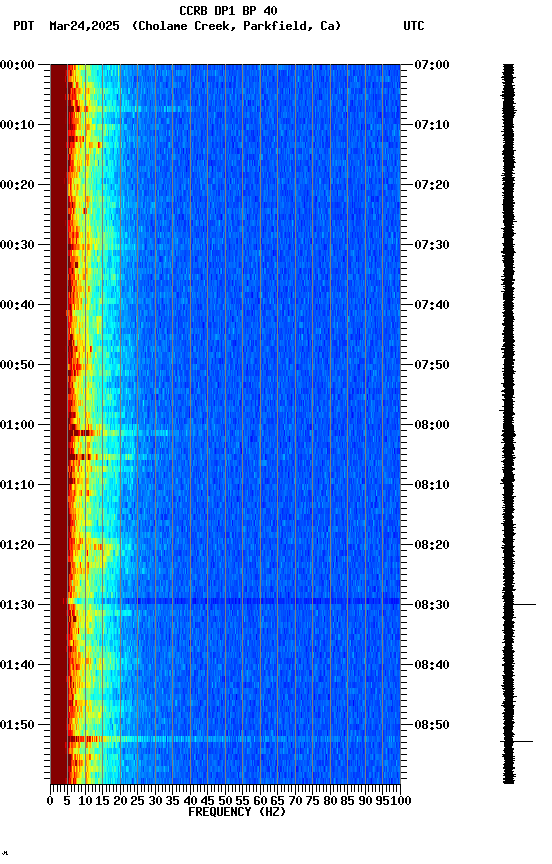Screen dimensions: 552x864
Task: Click the dark blue data gap line at 08:30
Action: click(234, 601)
